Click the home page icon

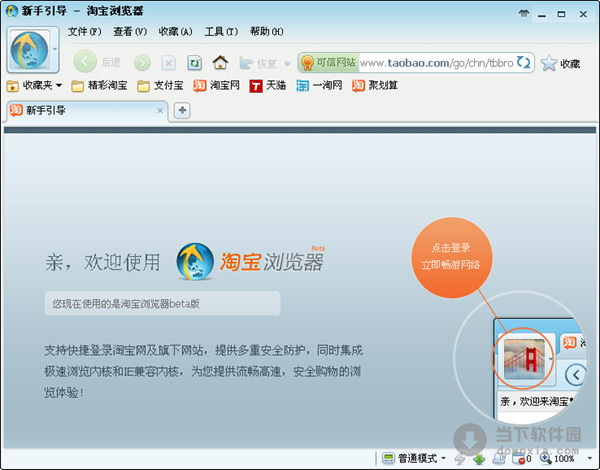coord(220,62)
